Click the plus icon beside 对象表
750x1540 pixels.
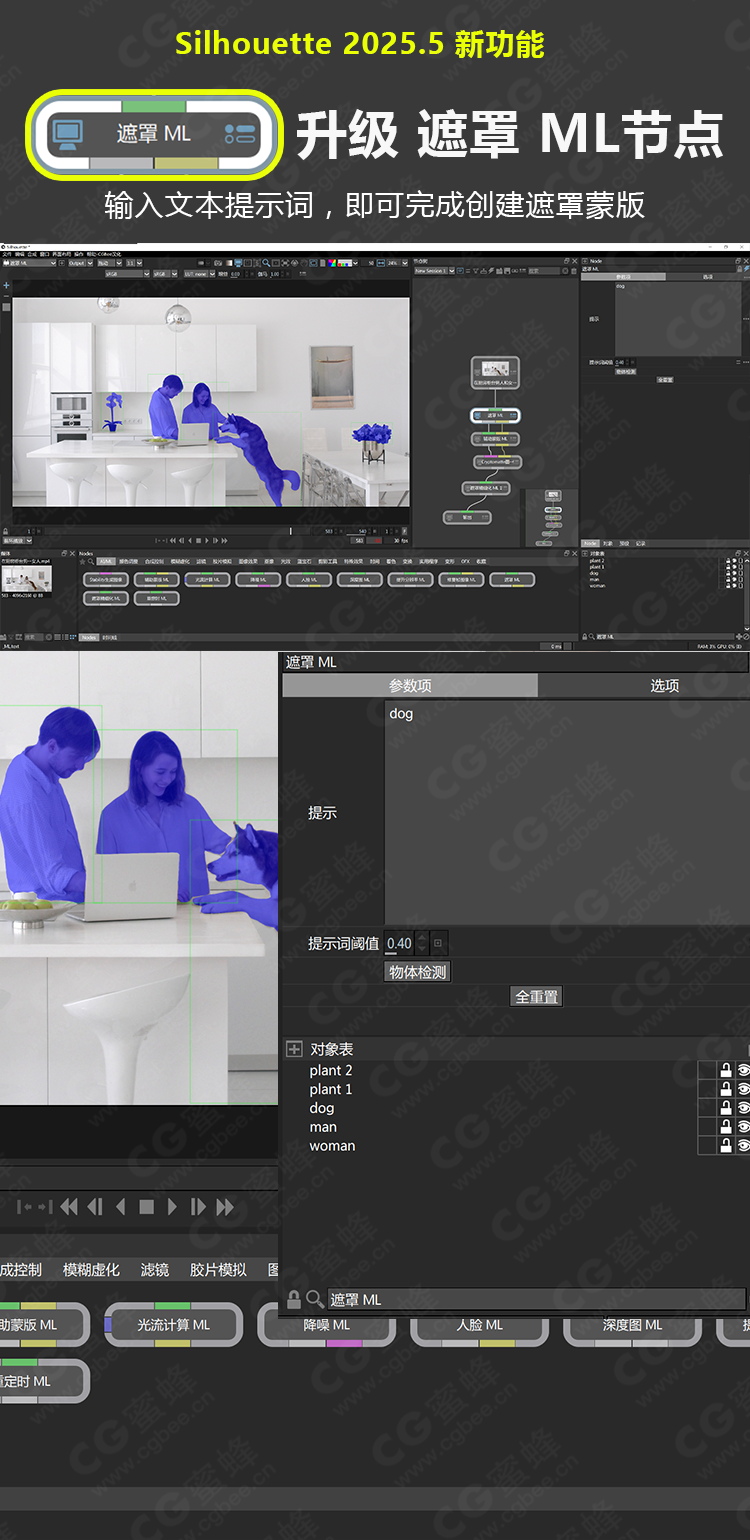[x=294, y=1049]
